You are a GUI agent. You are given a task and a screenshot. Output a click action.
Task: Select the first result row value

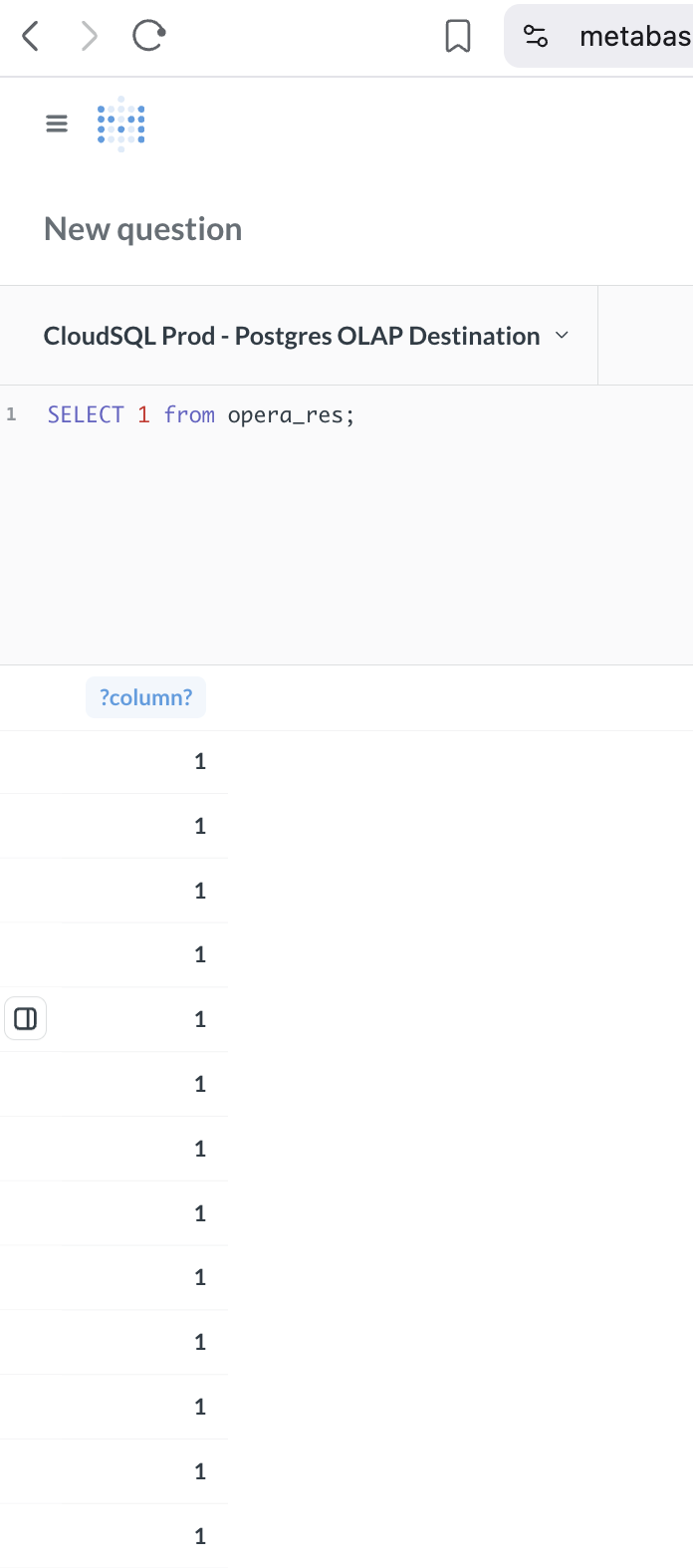tap(200, 761)
